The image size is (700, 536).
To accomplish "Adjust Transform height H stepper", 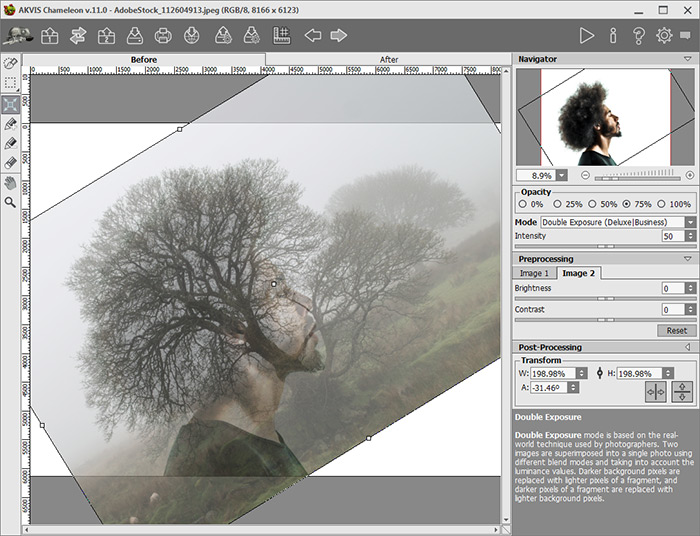I will coord(668,373).
